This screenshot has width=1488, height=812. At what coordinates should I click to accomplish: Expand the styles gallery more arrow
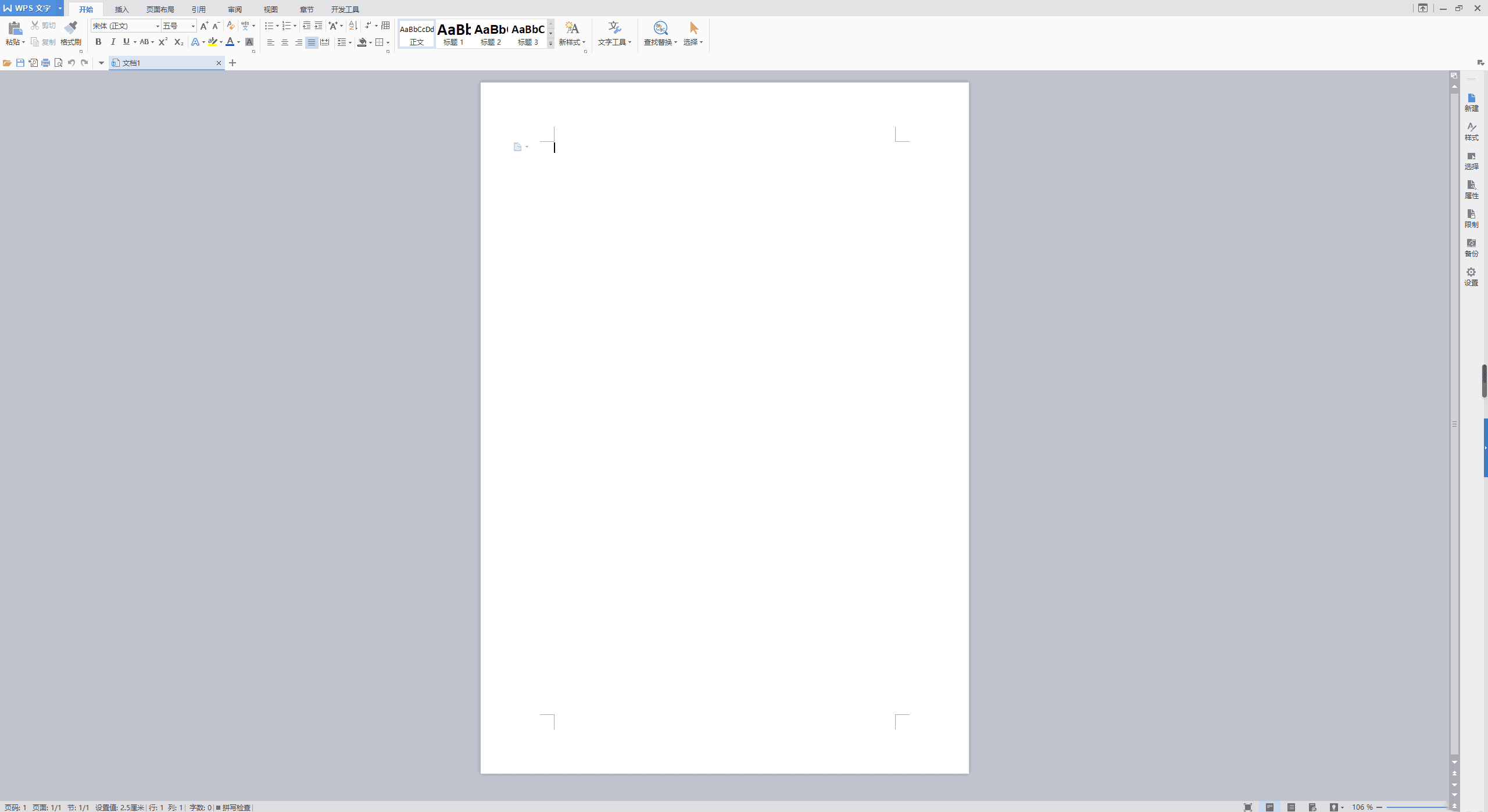click(x=550, y=44)
